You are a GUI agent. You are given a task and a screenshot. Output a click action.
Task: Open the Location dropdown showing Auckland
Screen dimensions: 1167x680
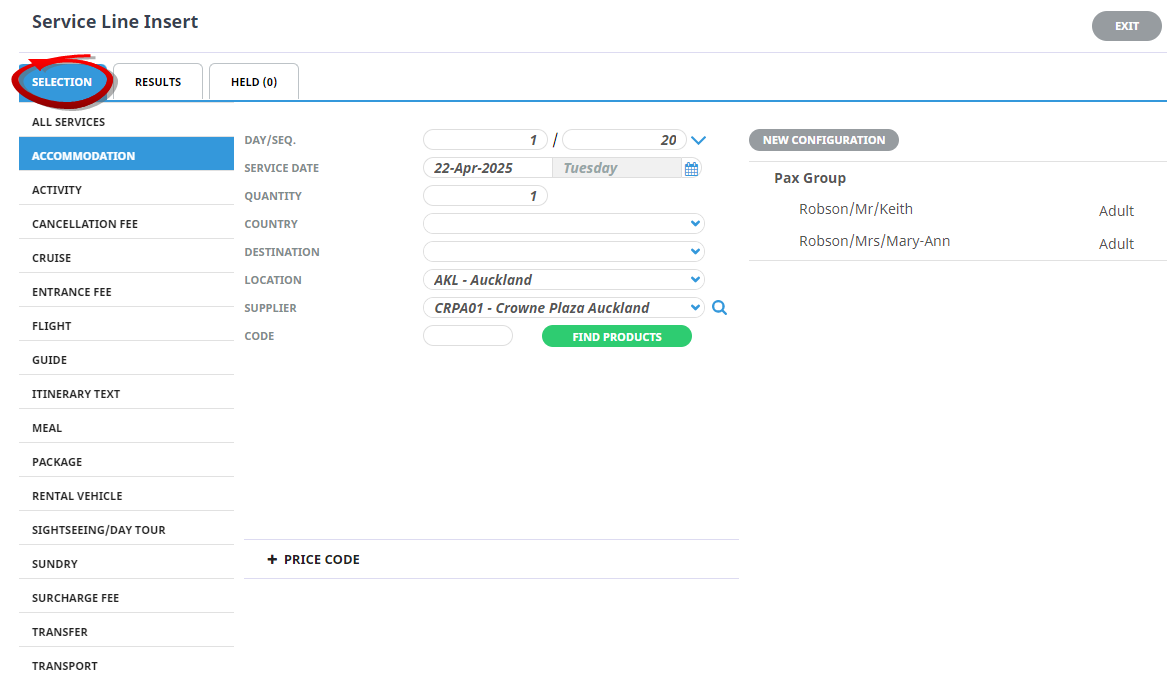click(564, 280)
